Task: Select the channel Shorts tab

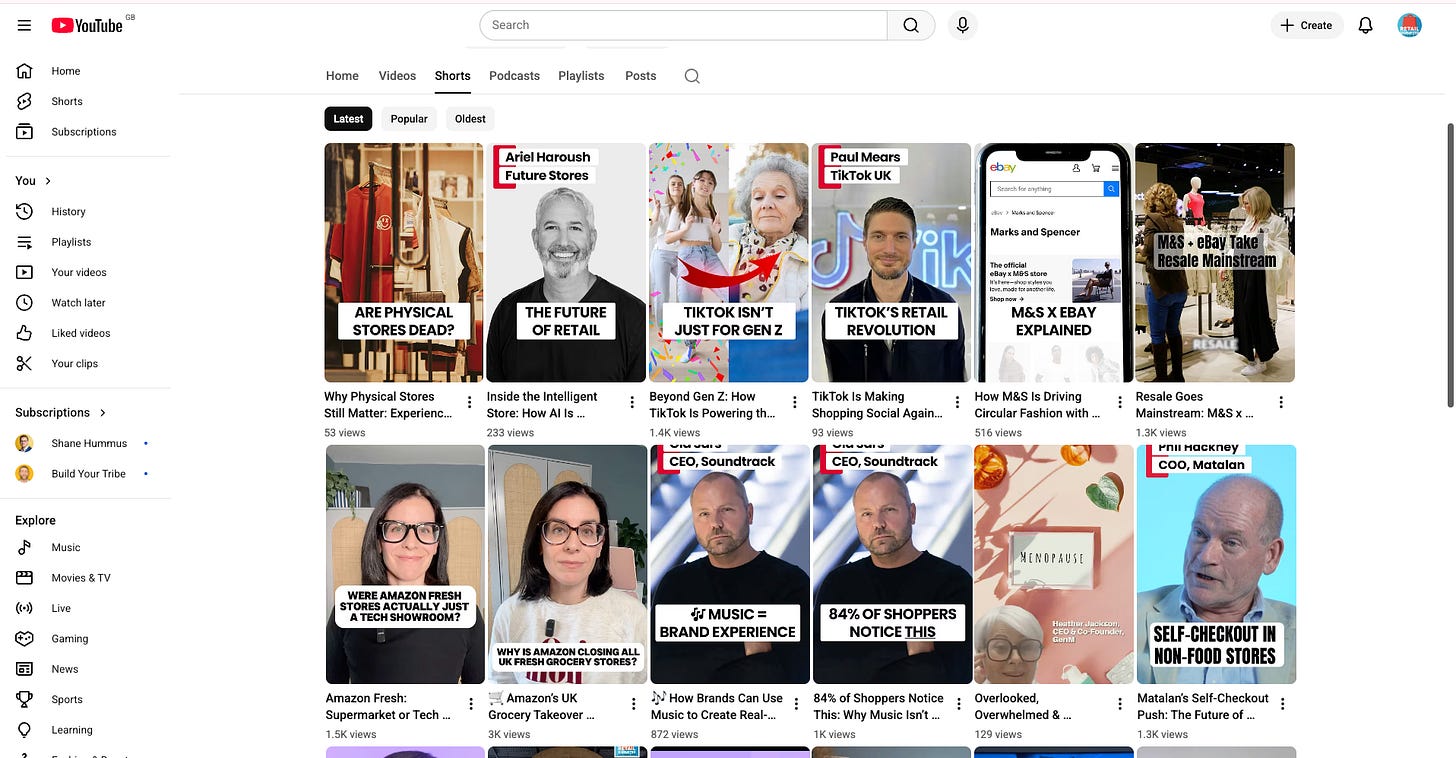Action: 452,76
